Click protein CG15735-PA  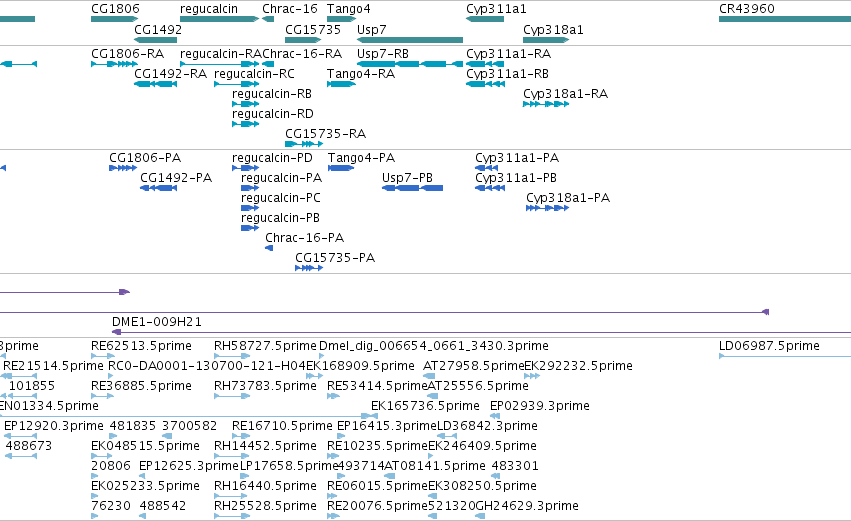pos(335,258)
